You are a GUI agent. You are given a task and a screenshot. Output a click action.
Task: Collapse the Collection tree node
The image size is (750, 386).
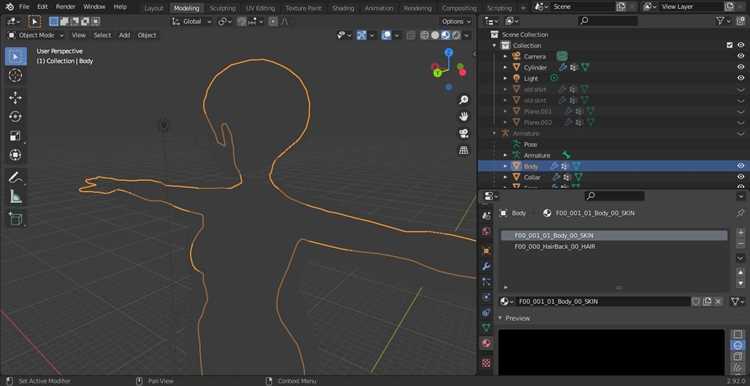[x=495, y=45]
